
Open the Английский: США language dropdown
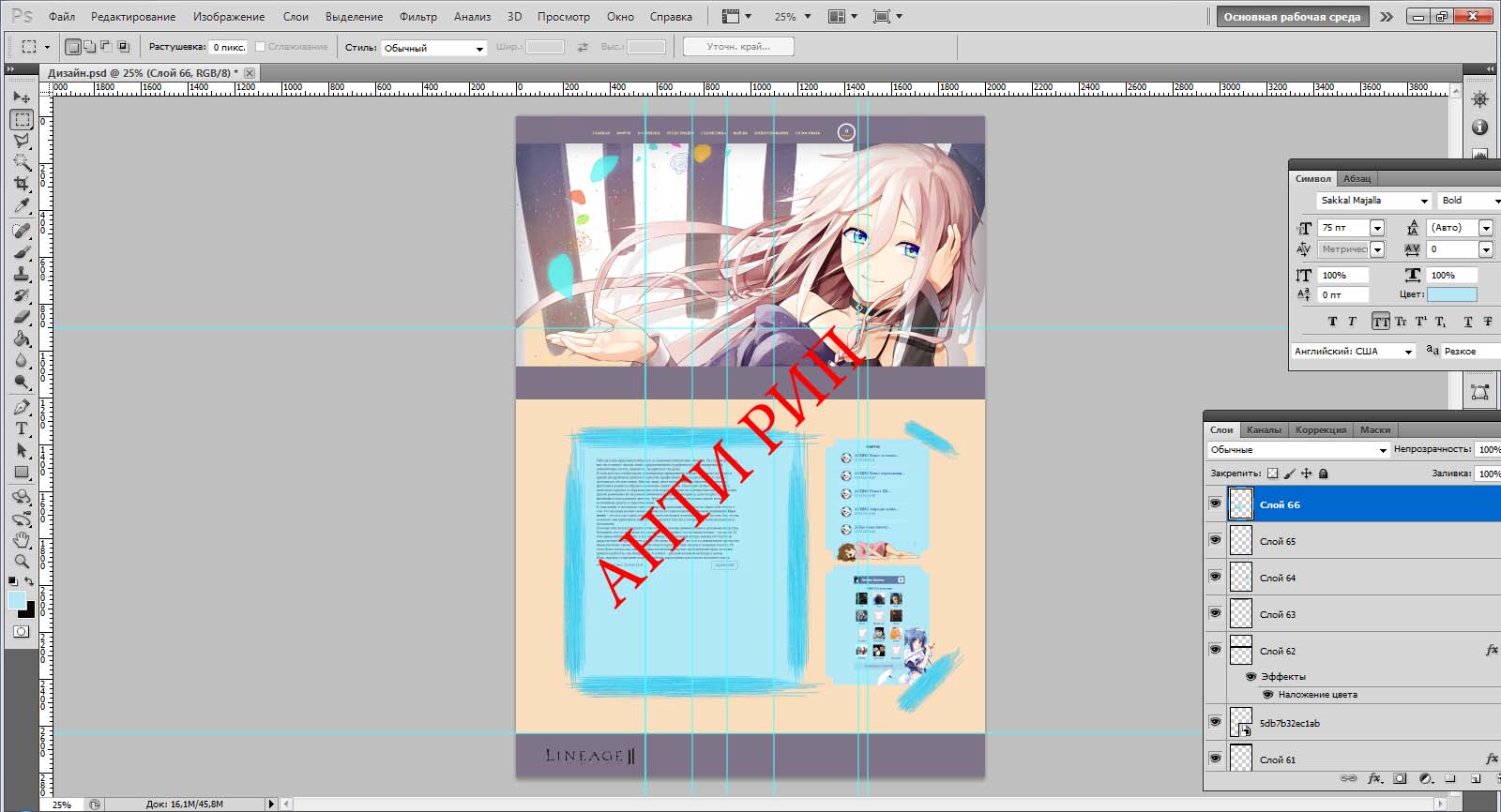coord(1353,351)
